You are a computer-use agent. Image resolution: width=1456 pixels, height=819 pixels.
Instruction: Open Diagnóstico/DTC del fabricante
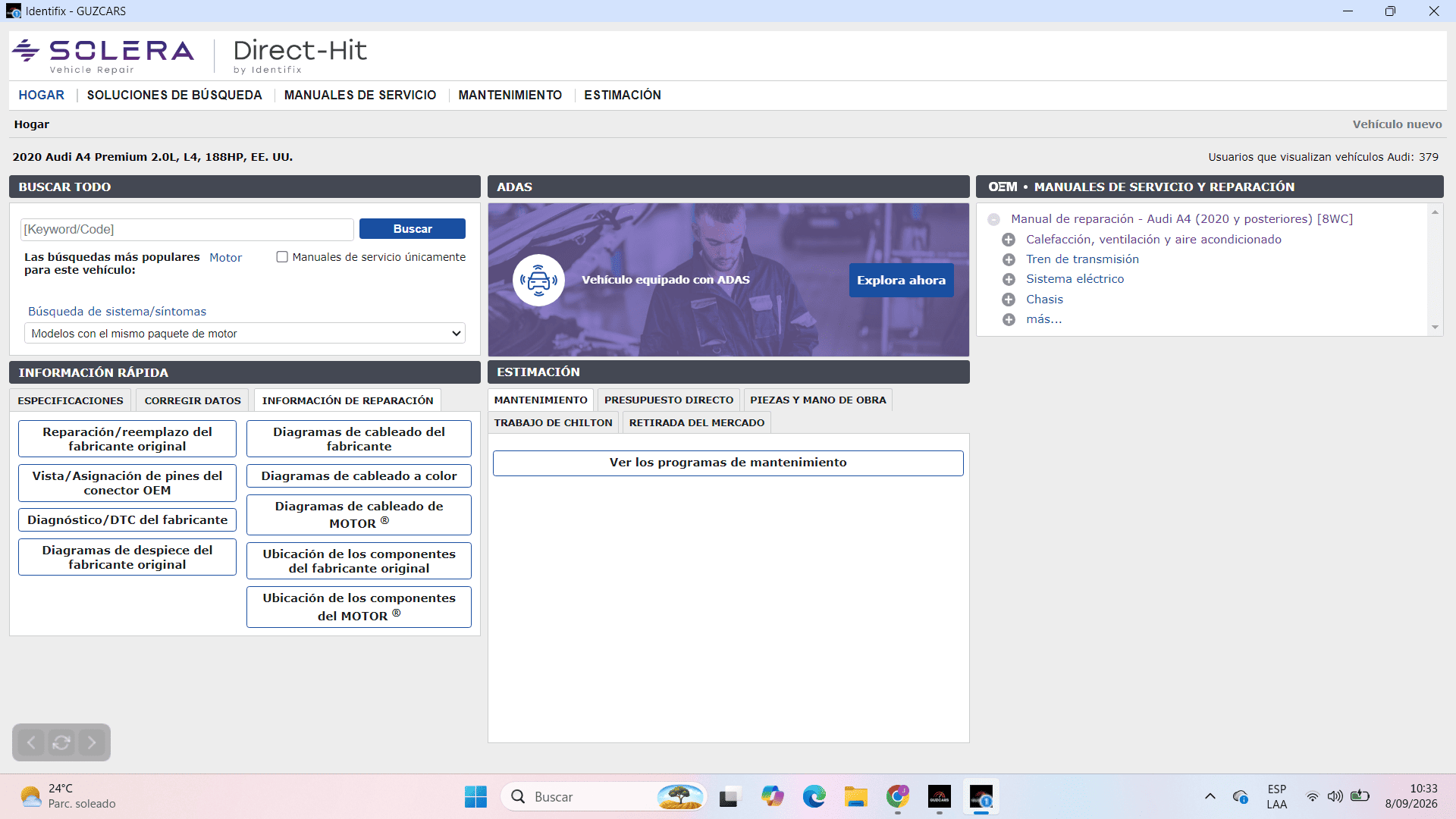(x=127, y=520)
